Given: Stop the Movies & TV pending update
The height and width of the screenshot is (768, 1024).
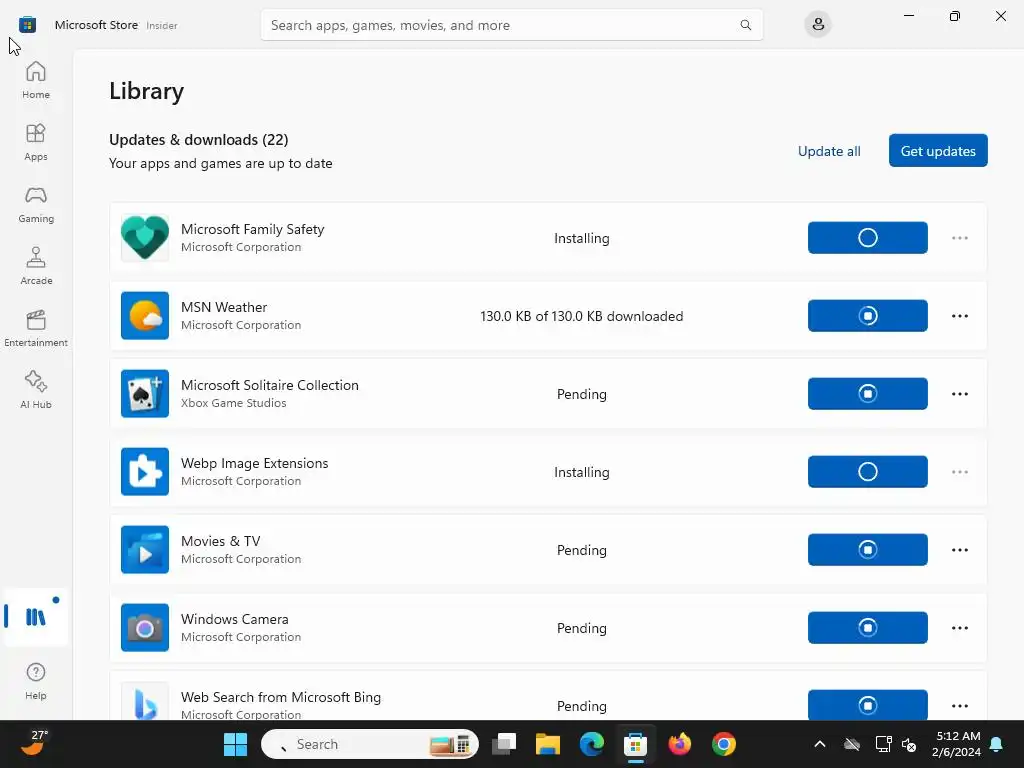Looking at the screenshot, I should (867, 549).
